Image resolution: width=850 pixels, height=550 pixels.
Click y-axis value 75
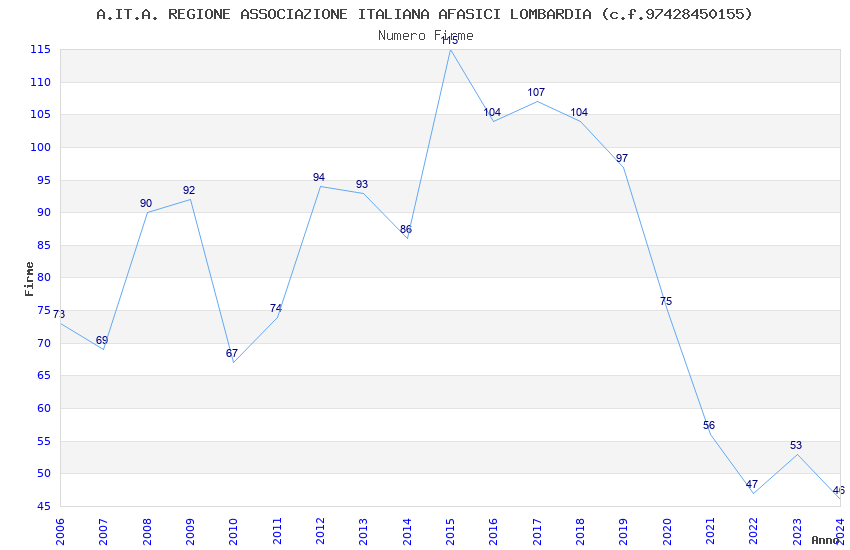44,310
